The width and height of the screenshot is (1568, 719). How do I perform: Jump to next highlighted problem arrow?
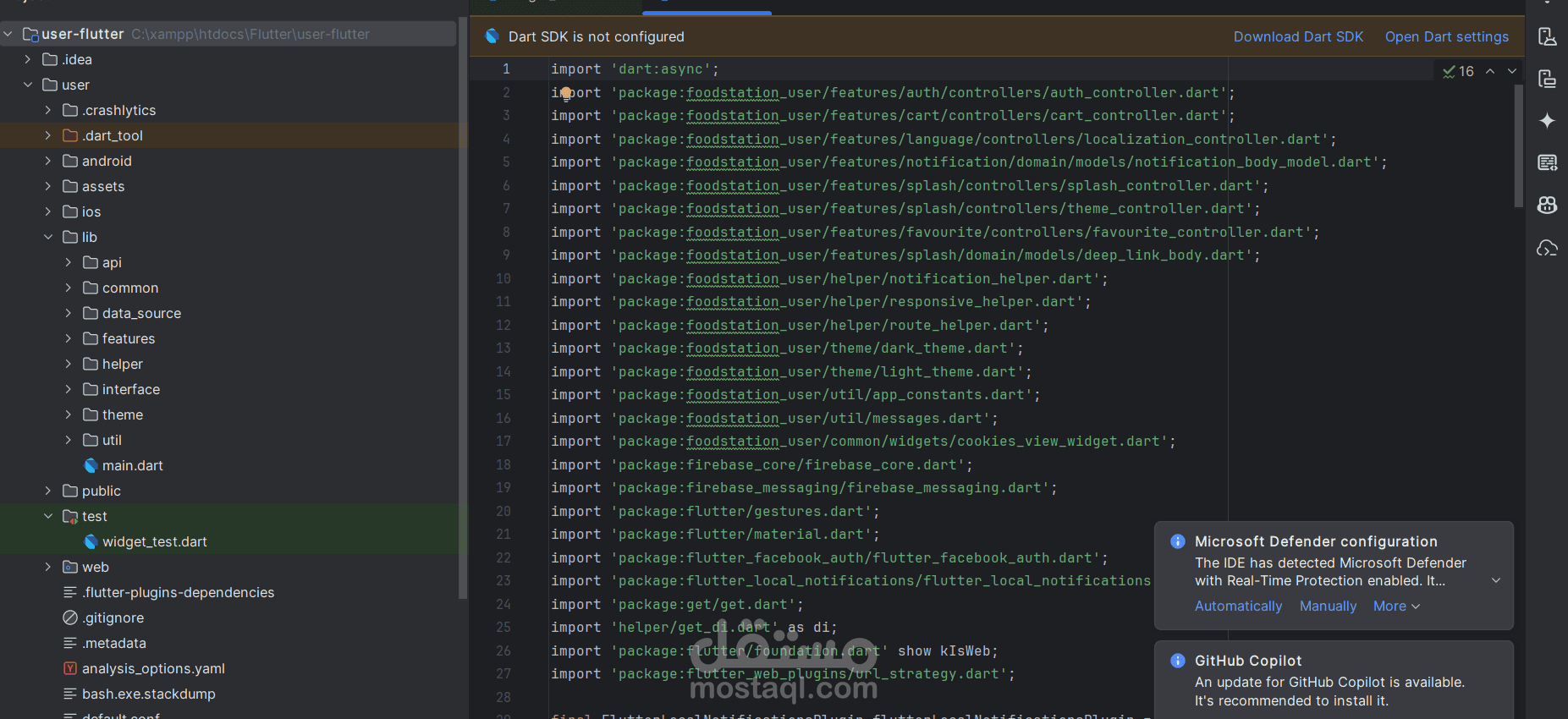[x=1512, y=71]
